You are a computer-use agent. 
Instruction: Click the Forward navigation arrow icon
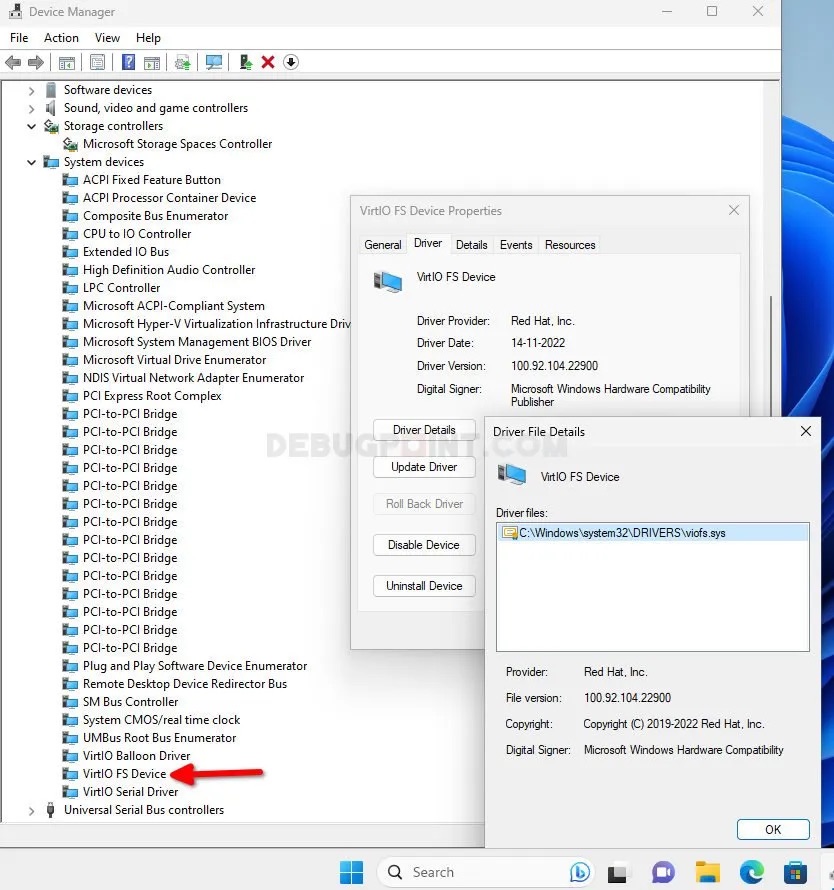(35, 62)
